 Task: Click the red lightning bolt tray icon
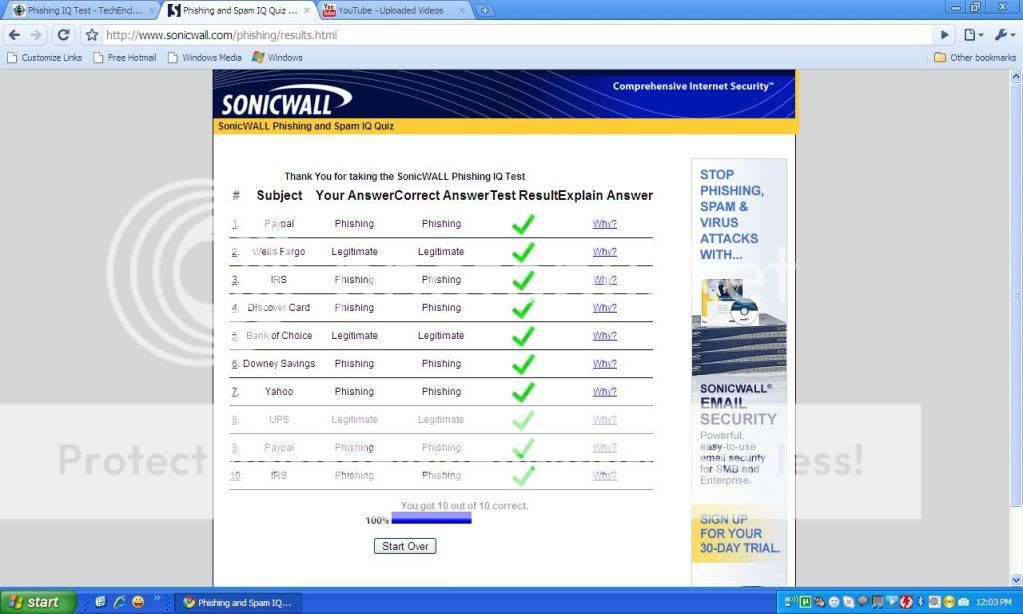pyautogui.click(x=906, y=602)
